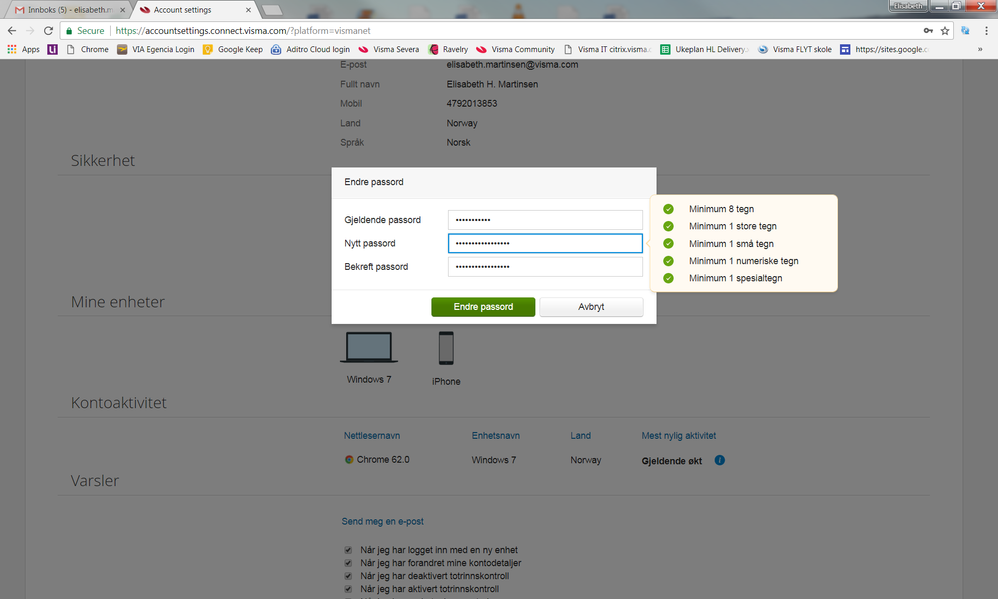Click the iPhone device icon
The image size is (998, 599).
(x=446, y=348)
